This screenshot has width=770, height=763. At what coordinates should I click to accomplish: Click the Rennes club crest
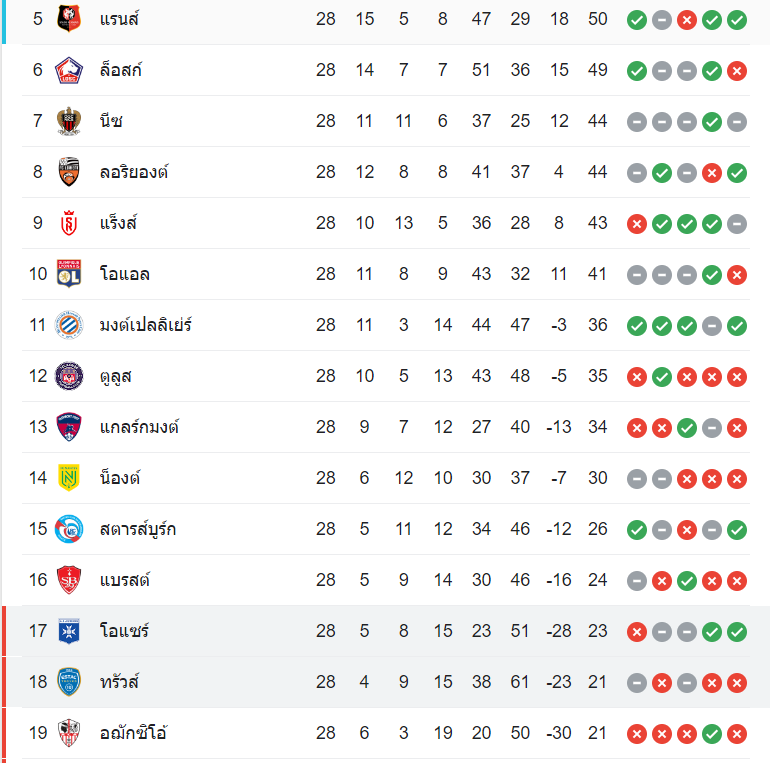69,19
